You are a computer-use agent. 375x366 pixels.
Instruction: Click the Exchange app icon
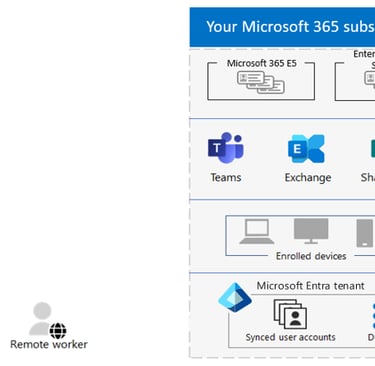306,148
